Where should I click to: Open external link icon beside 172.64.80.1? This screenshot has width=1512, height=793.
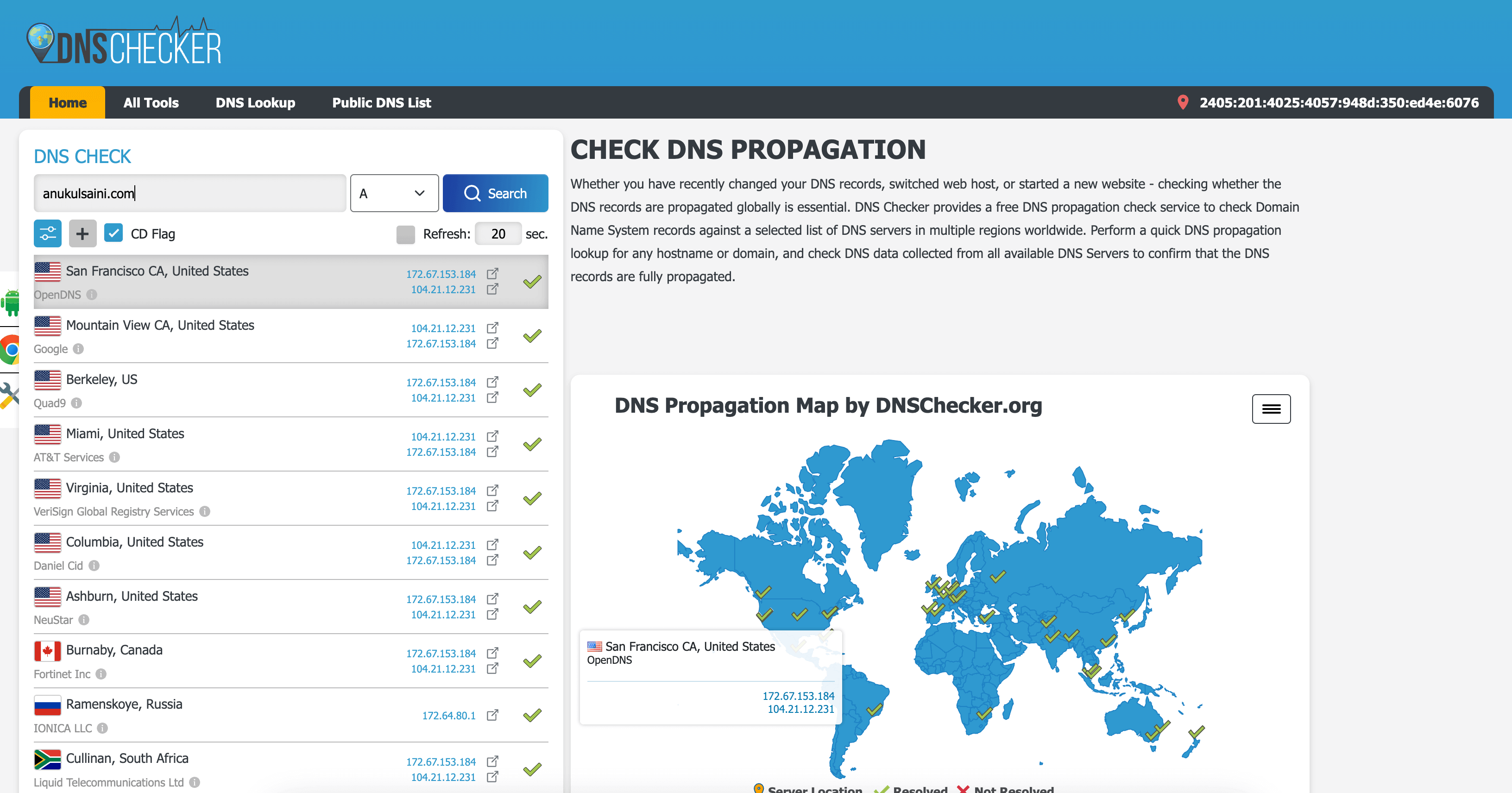(x=492, y=715)
